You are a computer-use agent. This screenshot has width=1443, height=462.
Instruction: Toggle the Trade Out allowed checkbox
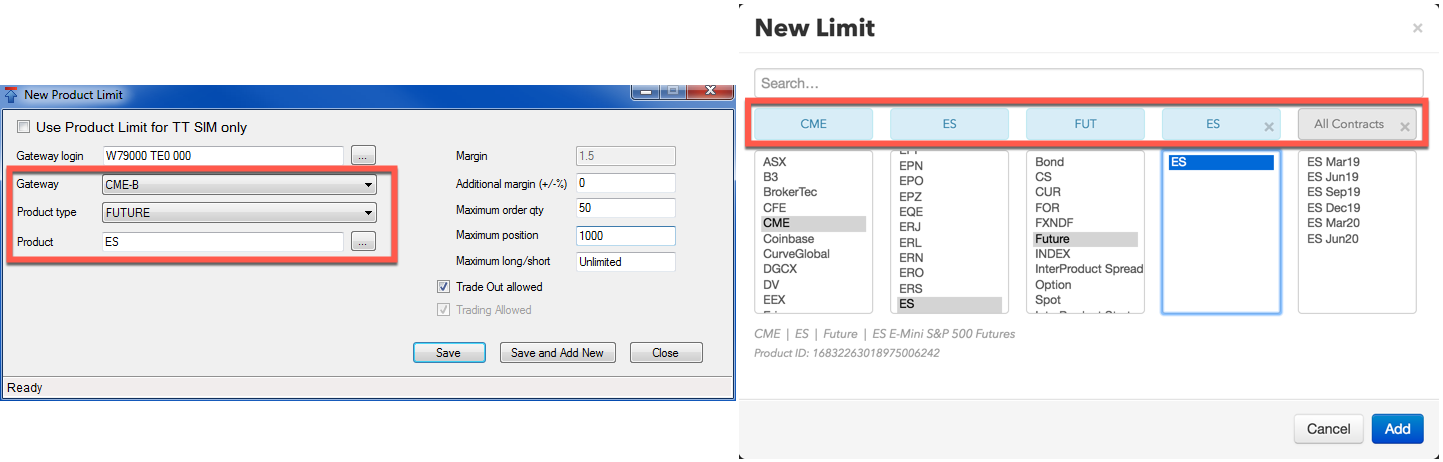[x=443, y=286]
